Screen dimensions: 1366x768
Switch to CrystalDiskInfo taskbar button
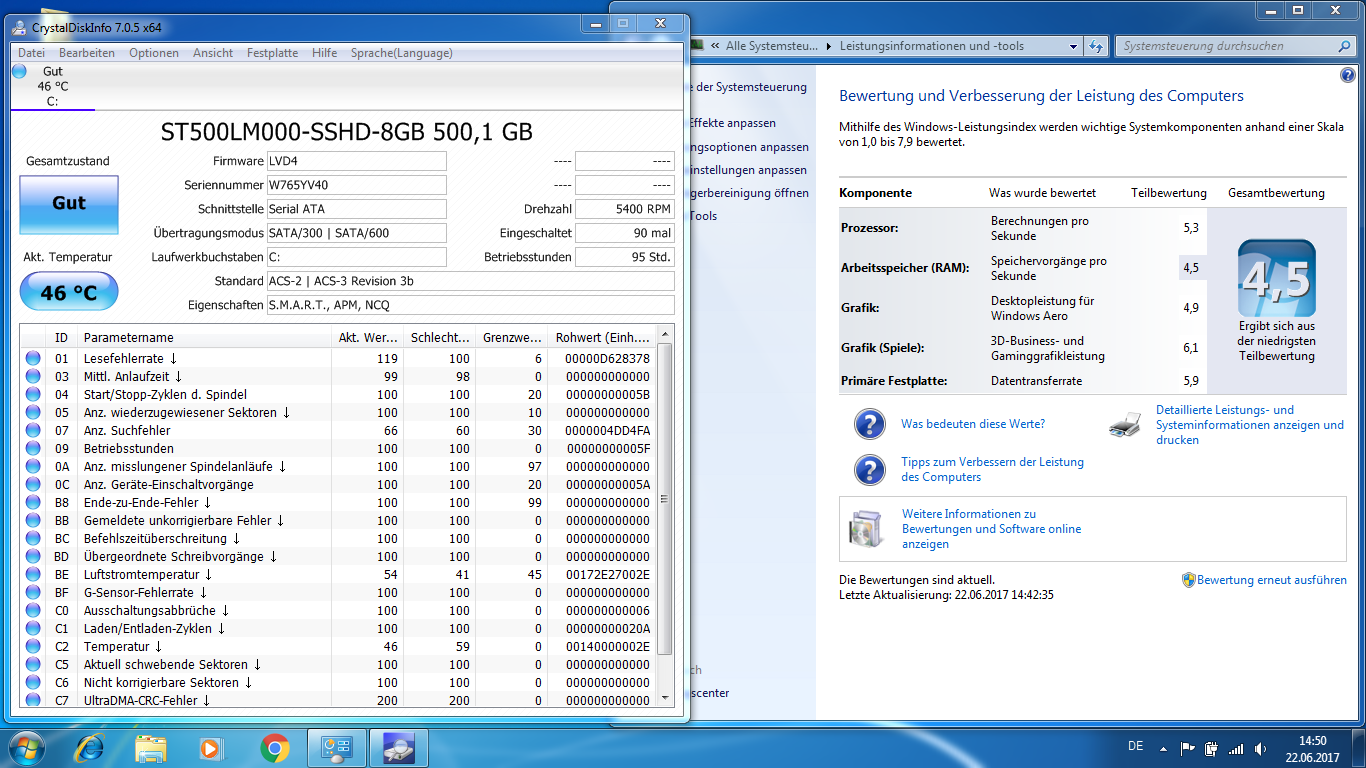click(399, 747)
